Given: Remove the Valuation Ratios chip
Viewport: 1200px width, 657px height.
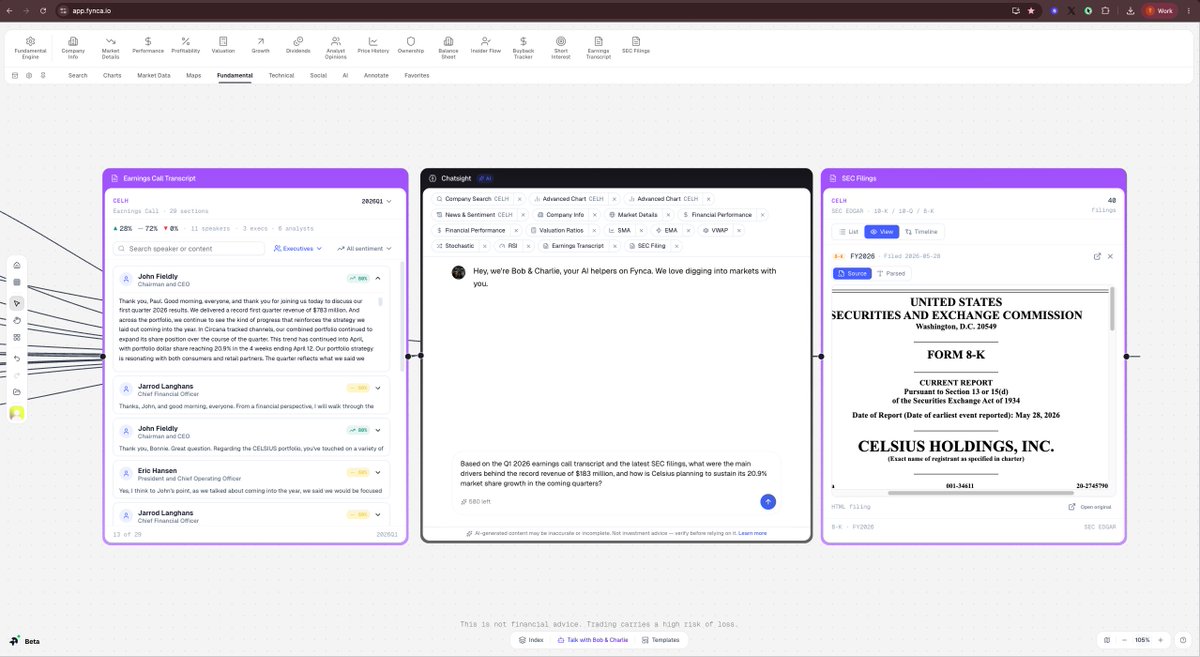Looking at the screenshot, I should click(594, 230).
